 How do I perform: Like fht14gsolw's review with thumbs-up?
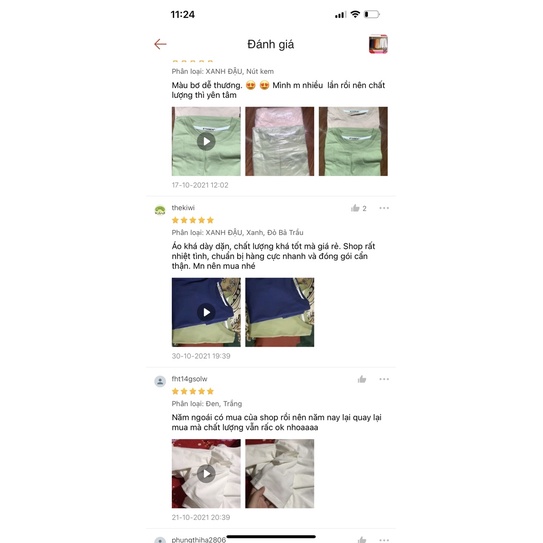tap(362, 379)
